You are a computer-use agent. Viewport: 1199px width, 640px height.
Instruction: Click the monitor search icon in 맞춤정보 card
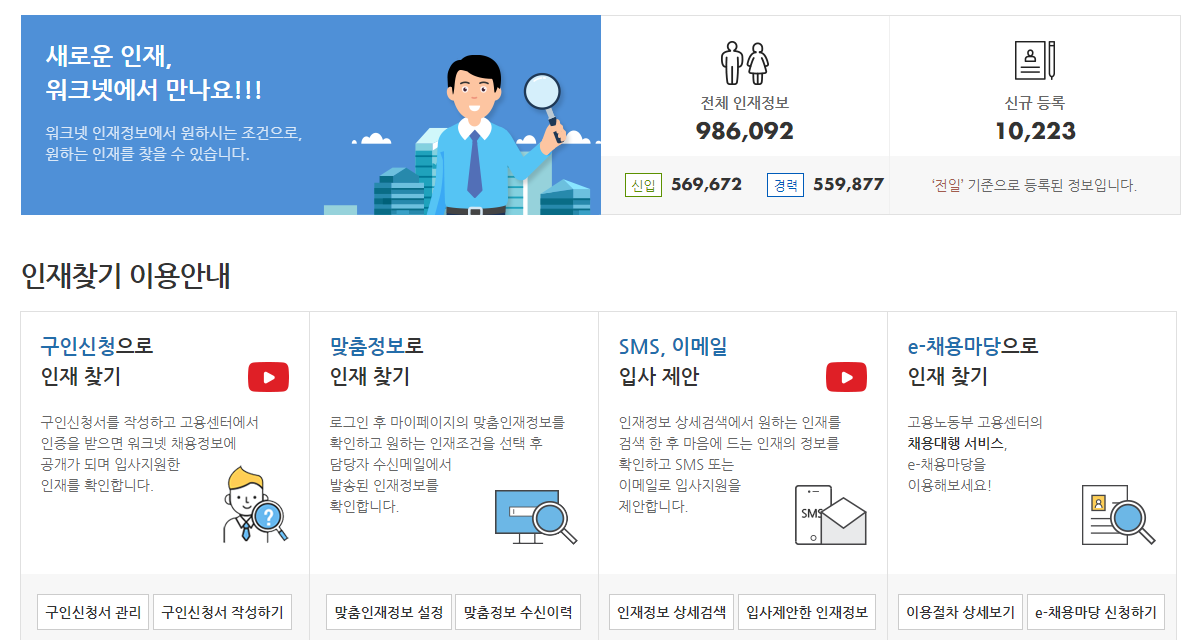pos(536,517)
